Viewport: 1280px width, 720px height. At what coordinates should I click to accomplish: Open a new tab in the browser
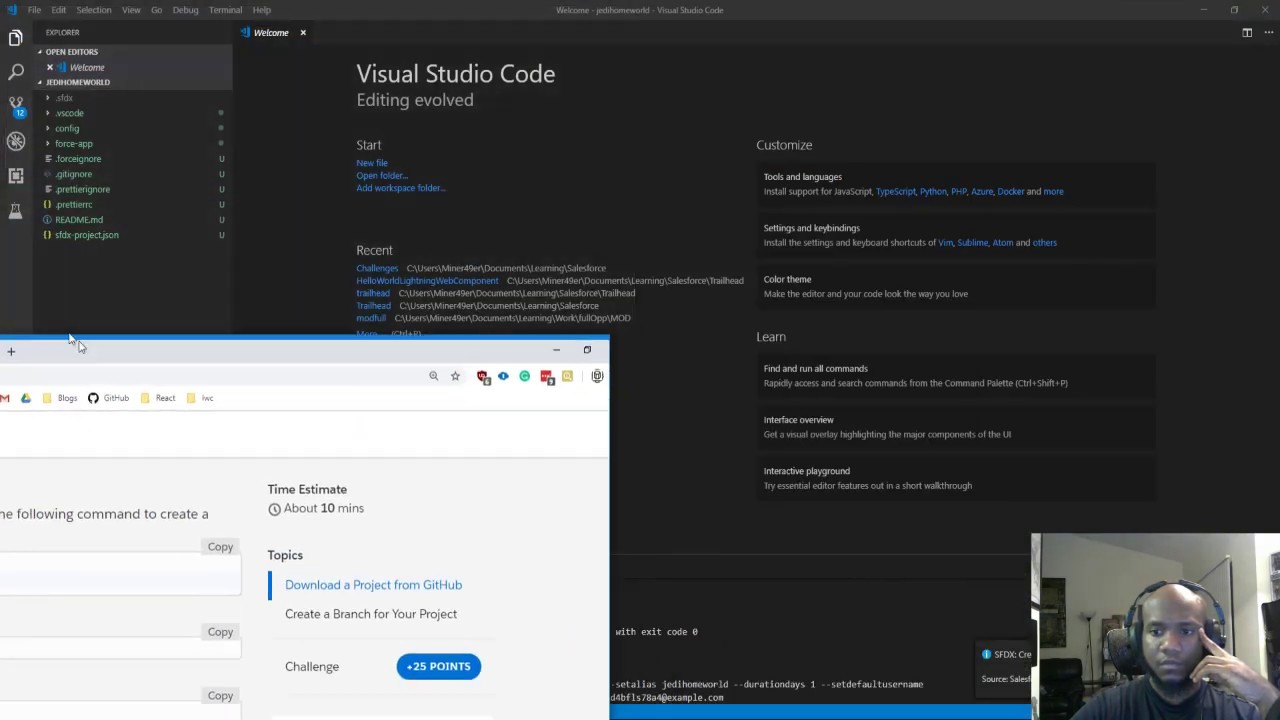(x=11, y=351)
